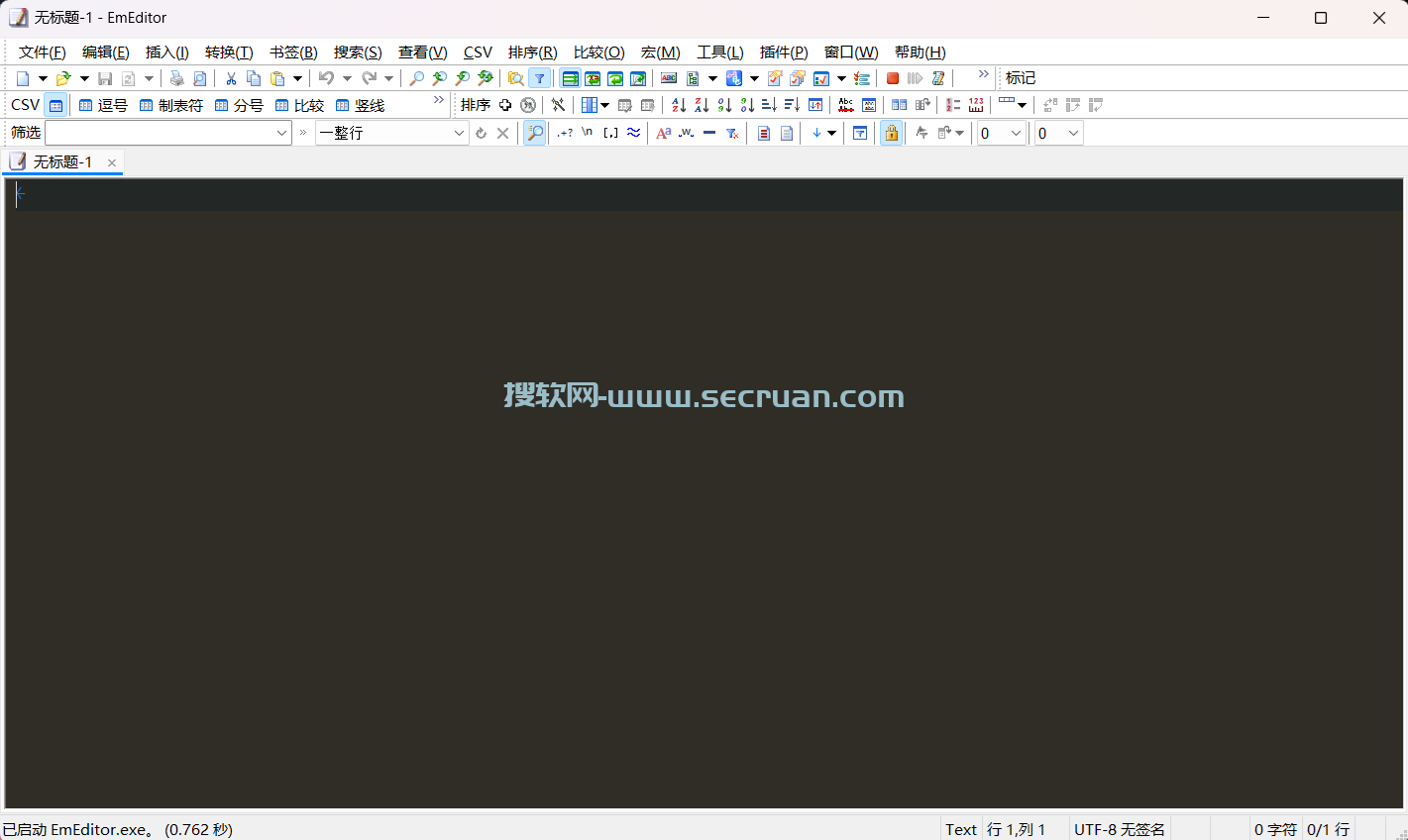This screenshot has height=840, width=1408.
Task: Click the large Aa character icon
Action: pyautogui.click(x=664, y=133)
